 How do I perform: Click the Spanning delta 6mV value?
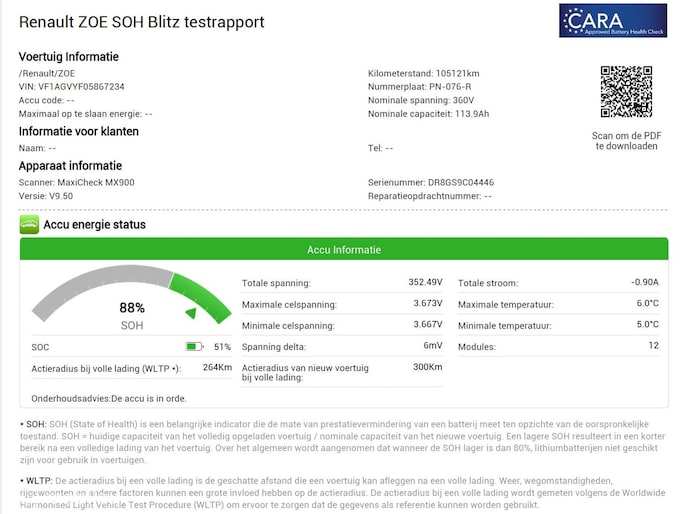[x=432, y=346]
